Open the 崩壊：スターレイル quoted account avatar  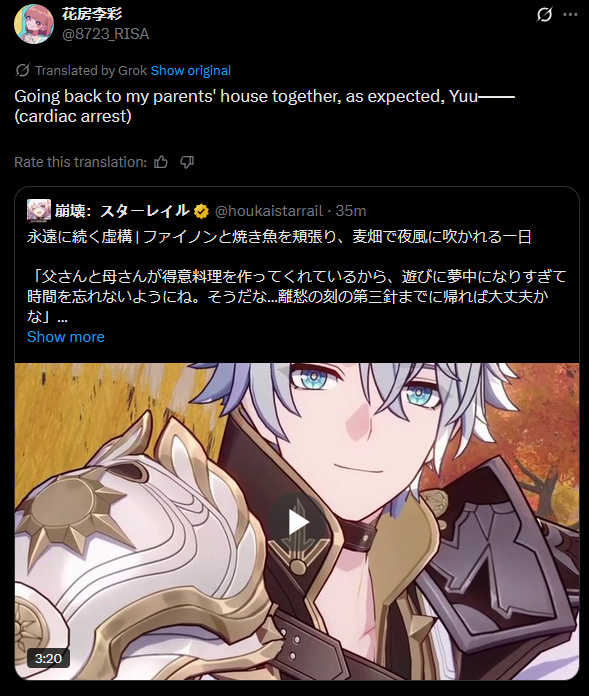(x=39, y=210)
